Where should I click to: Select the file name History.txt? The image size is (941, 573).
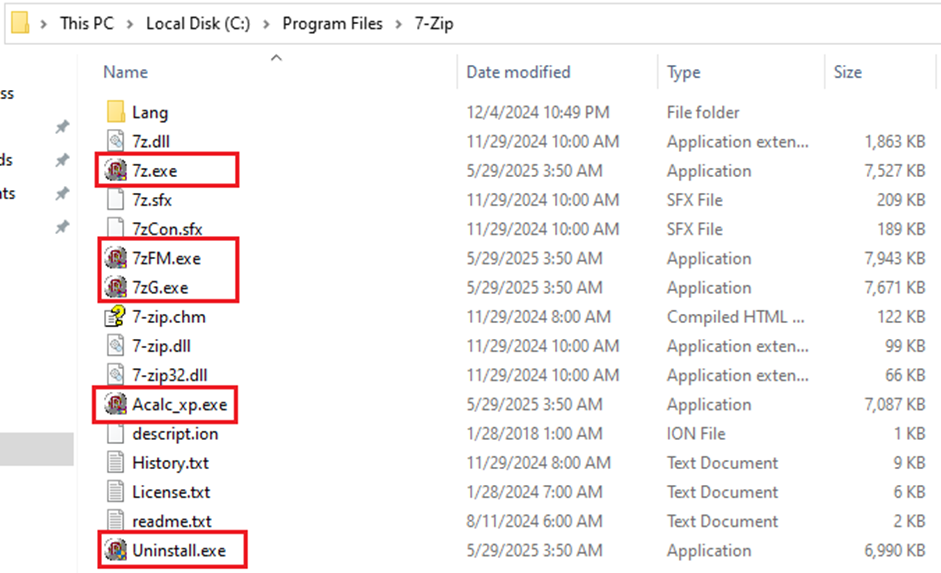(170, 463)
